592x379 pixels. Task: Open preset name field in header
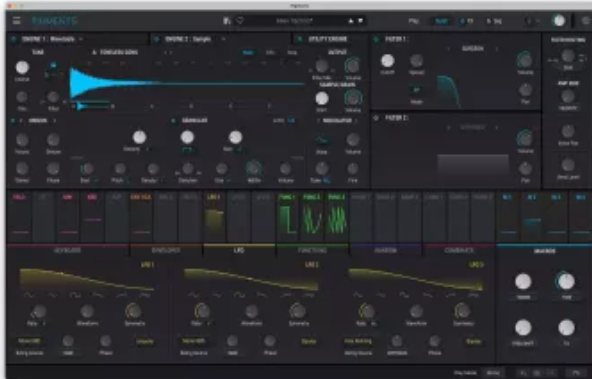pyautogui.click(x=294, y=21)
